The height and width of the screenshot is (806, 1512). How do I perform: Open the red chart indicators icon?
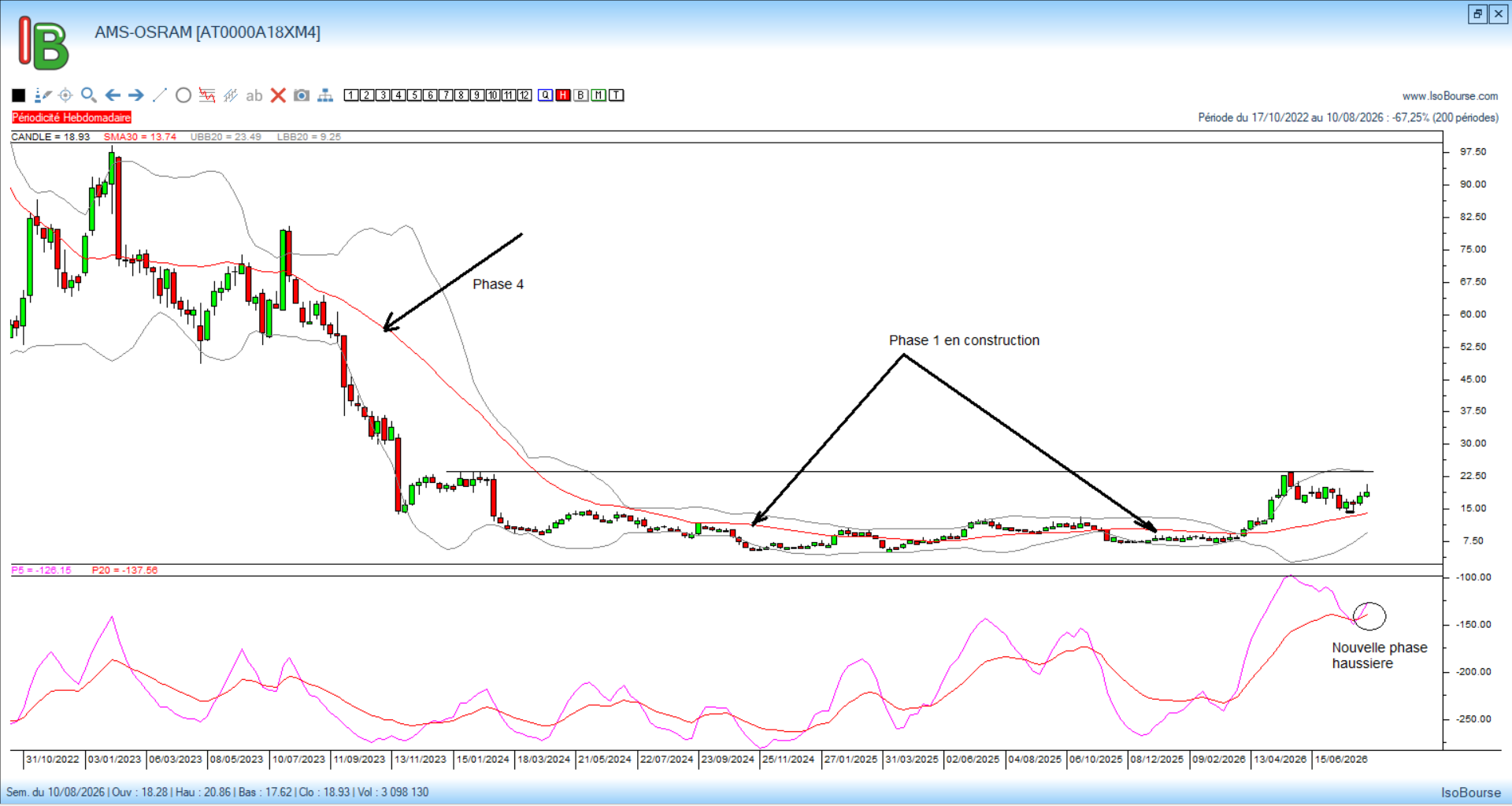click(207, 95)
